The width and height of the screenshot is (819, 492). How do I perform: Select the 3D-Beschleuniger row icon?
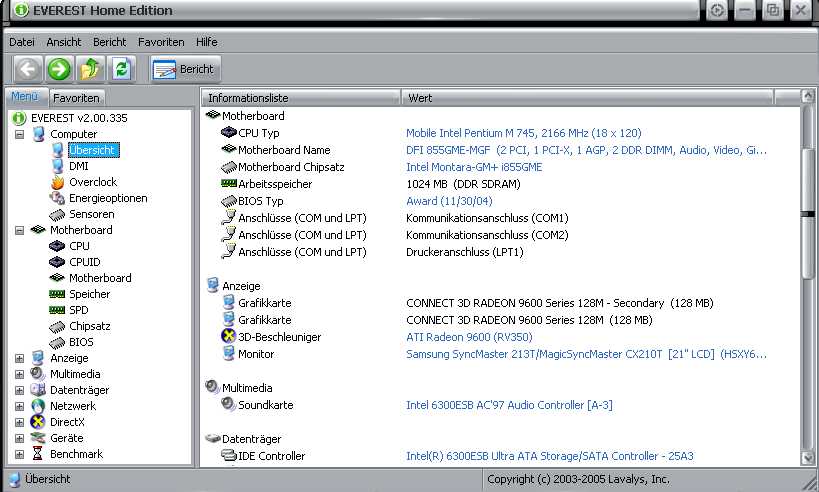[228, 336]
